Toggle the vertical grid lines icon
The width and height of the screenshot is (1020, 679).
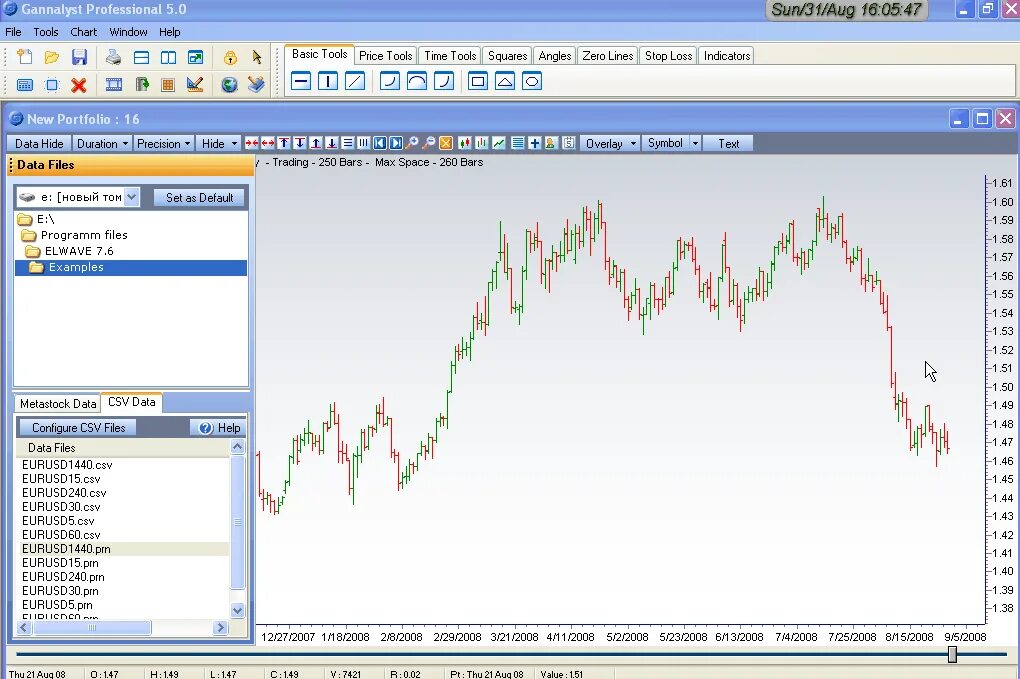364,143
